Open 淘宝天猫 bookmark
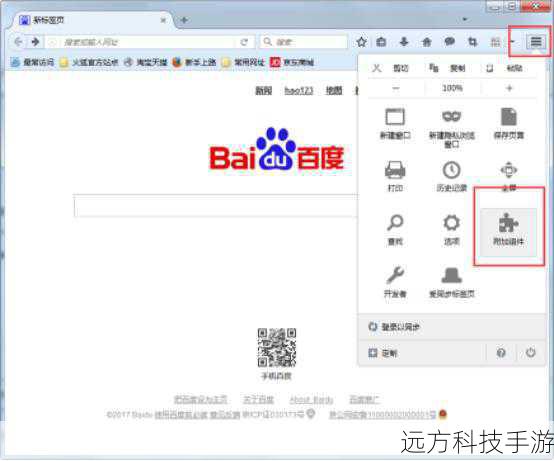Screen dimensions: 554x461 tap(146, 63)
